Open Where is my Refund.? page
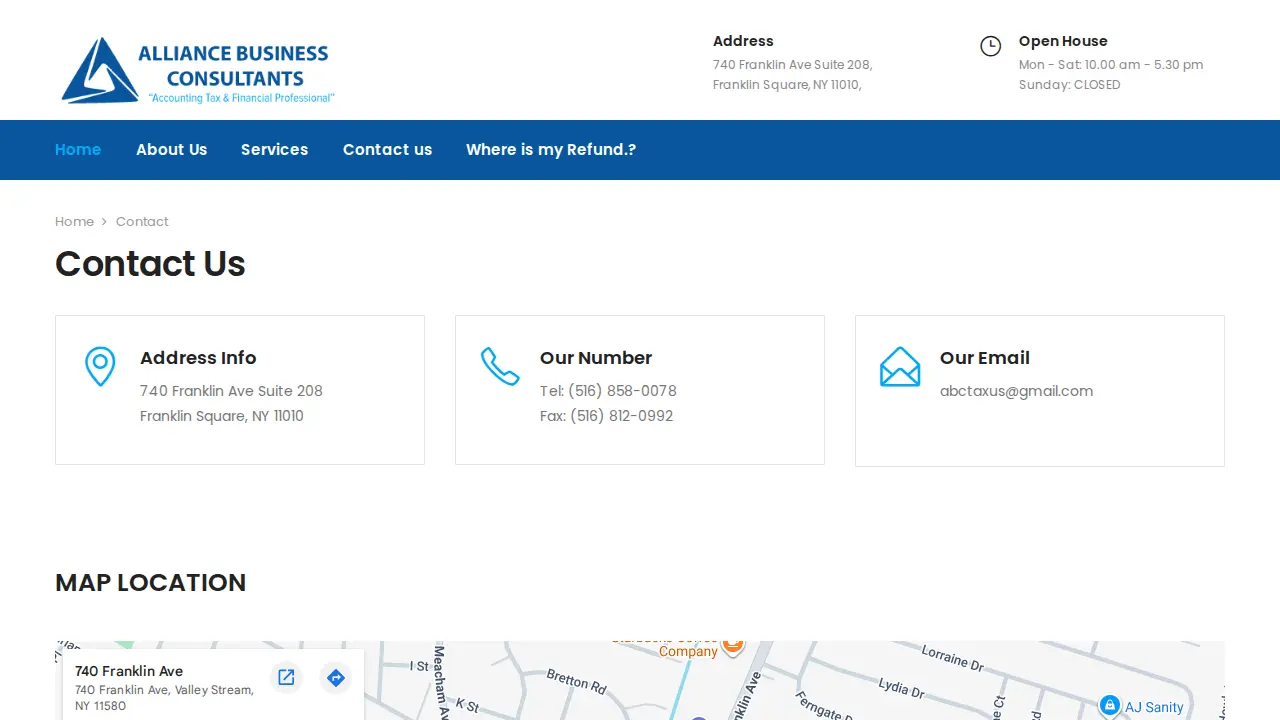1280x720 pixels. [551, 150]
